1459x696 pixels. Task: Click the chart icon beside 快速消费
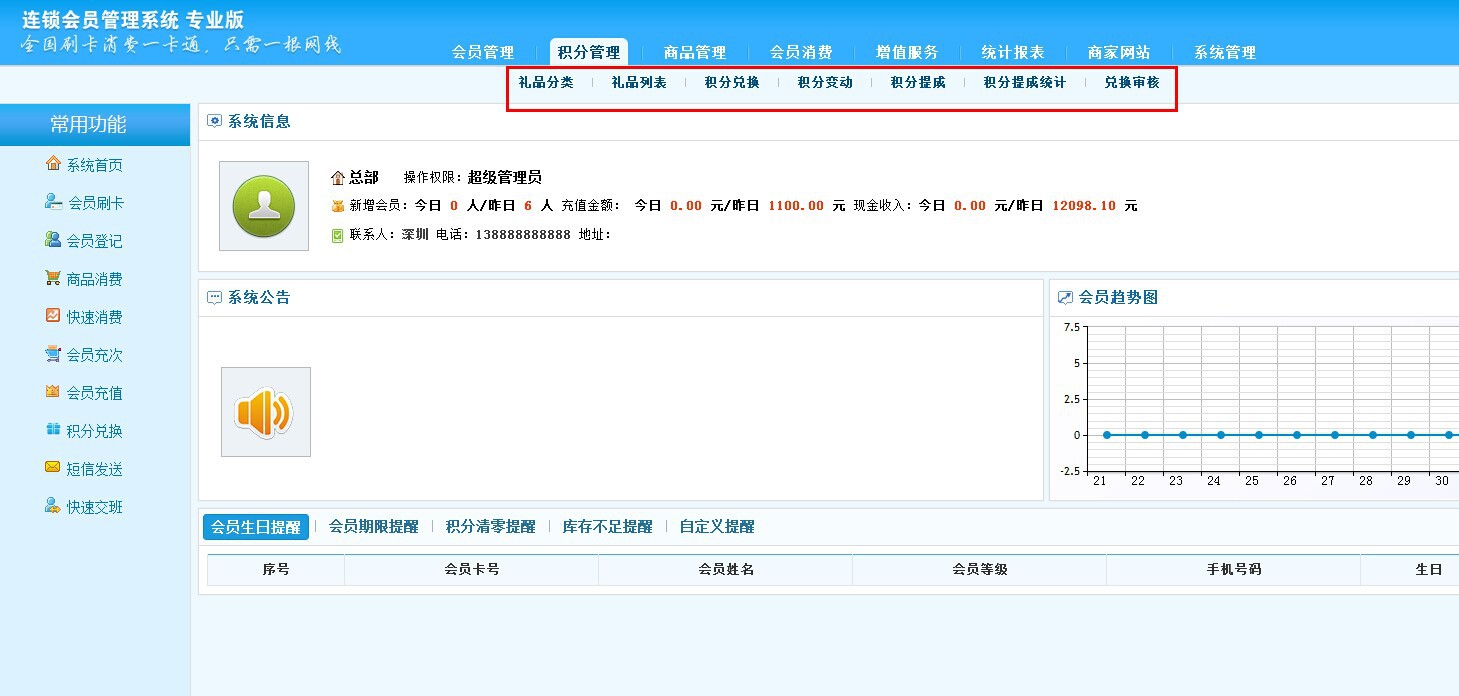[53, 316]
